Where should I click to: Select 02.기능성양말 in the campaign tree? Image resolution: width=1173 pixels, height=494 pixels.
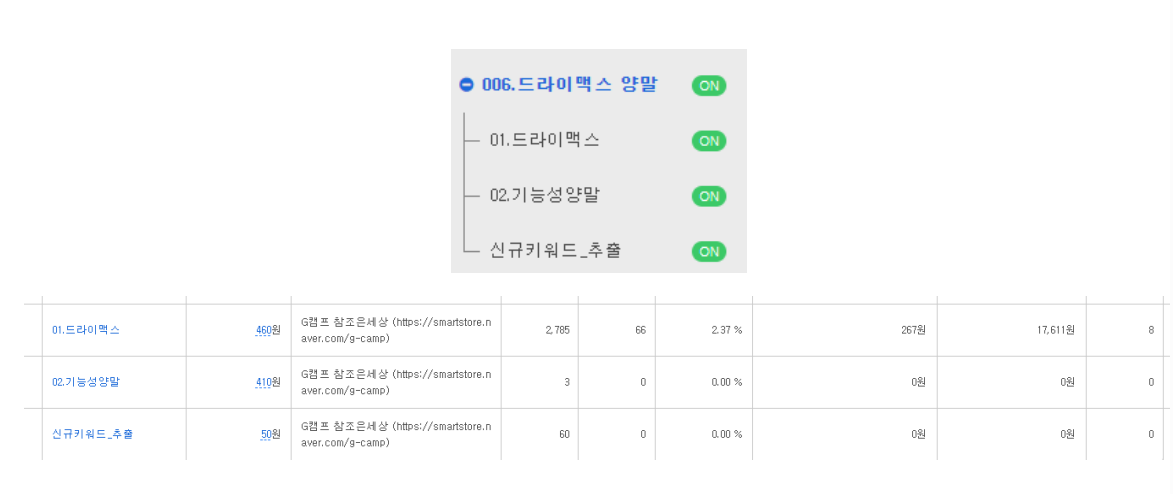click(545, 195)
